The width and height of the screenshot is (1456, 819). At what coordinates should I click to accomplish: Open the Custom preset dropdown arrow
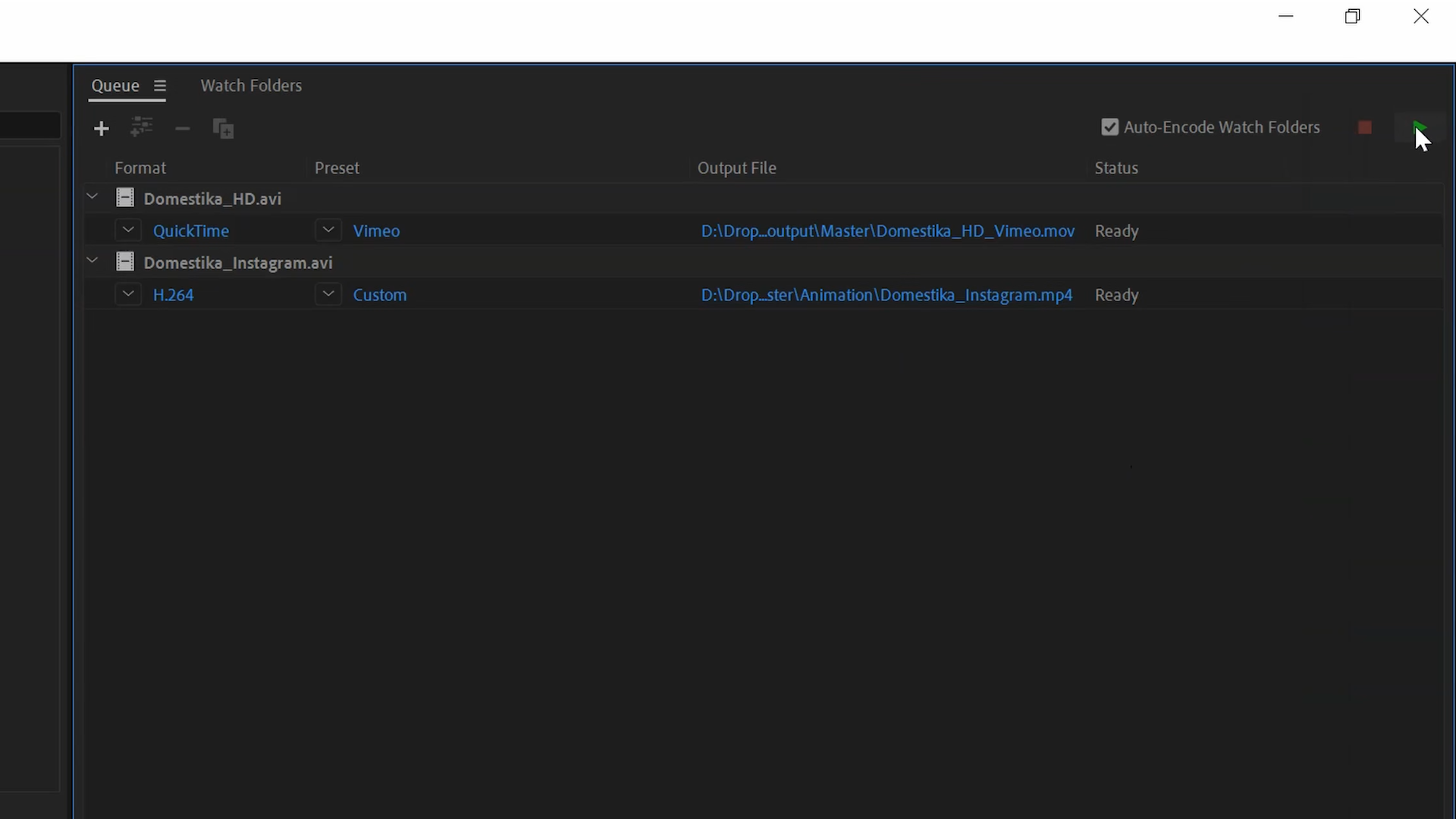click(328, 294)
